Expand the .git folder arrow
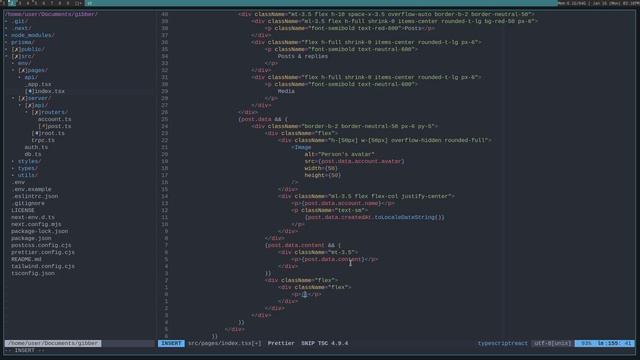 tap(6, 21)
